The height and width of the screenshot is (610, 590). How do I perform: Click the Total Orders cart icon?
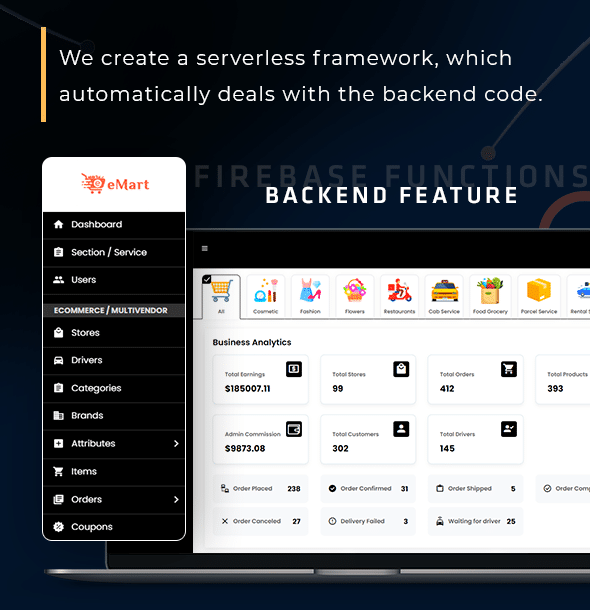(509, 369)
